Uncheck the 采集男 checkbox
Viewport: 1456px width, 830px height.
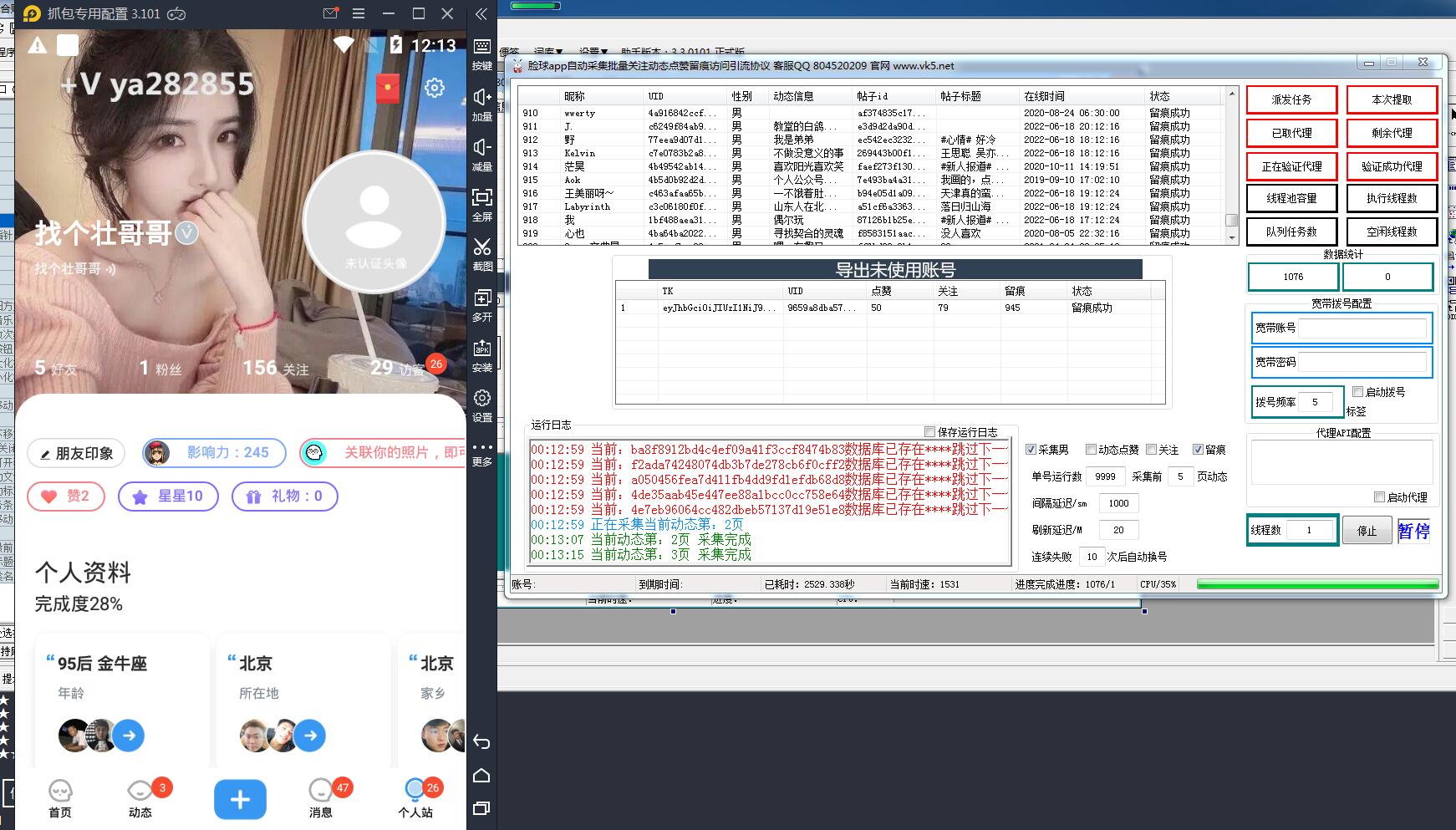pyautogui.click(x=1031, y=450)
